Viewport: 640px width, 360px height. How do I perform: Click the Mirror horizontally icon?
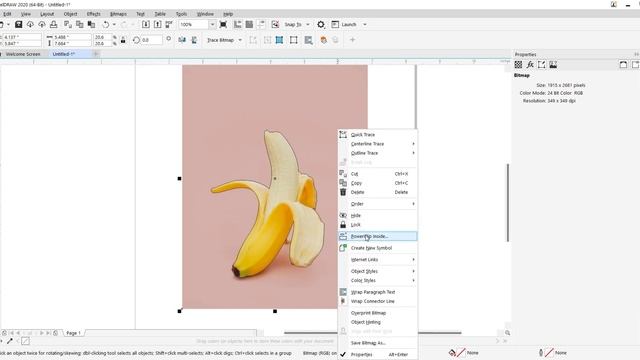click(x=182, y=40)
